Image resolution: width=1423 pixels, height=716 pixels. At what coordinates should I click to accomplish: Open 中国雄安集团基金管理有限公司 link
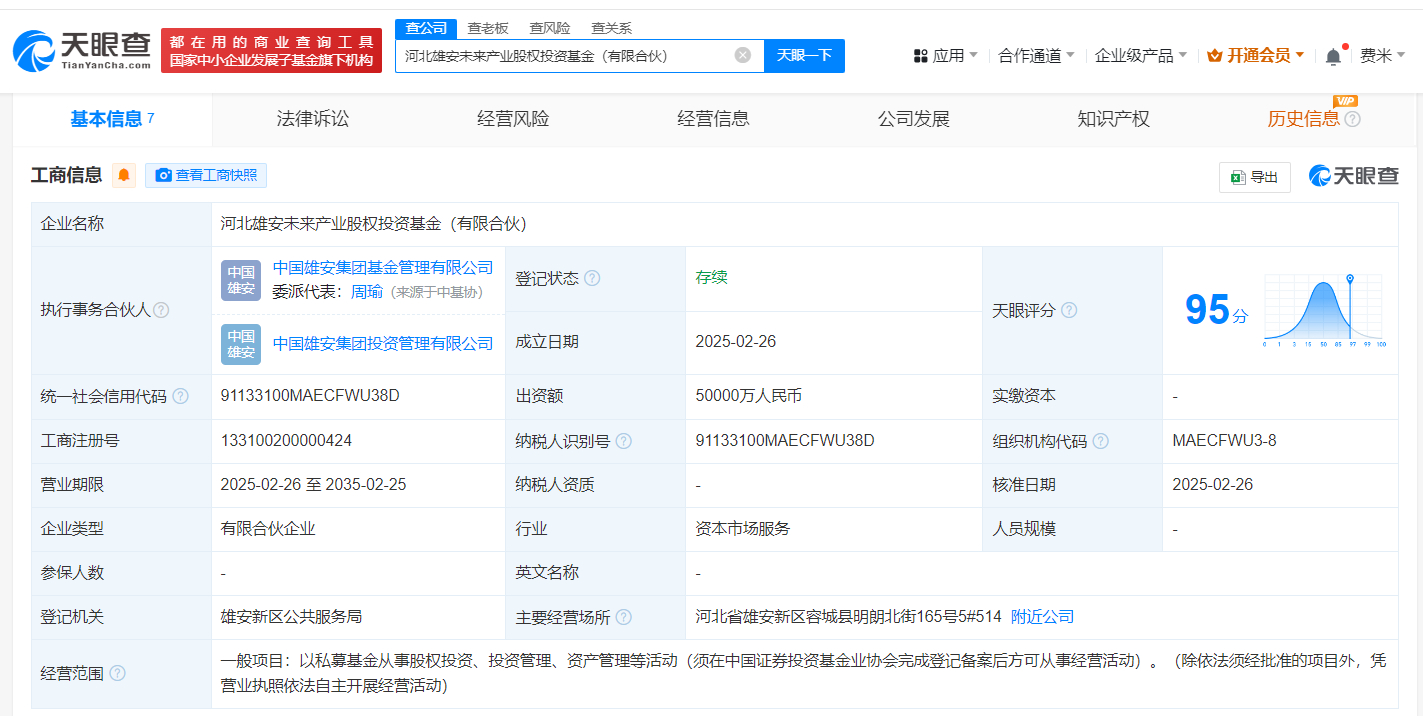(x=383, y=268)
